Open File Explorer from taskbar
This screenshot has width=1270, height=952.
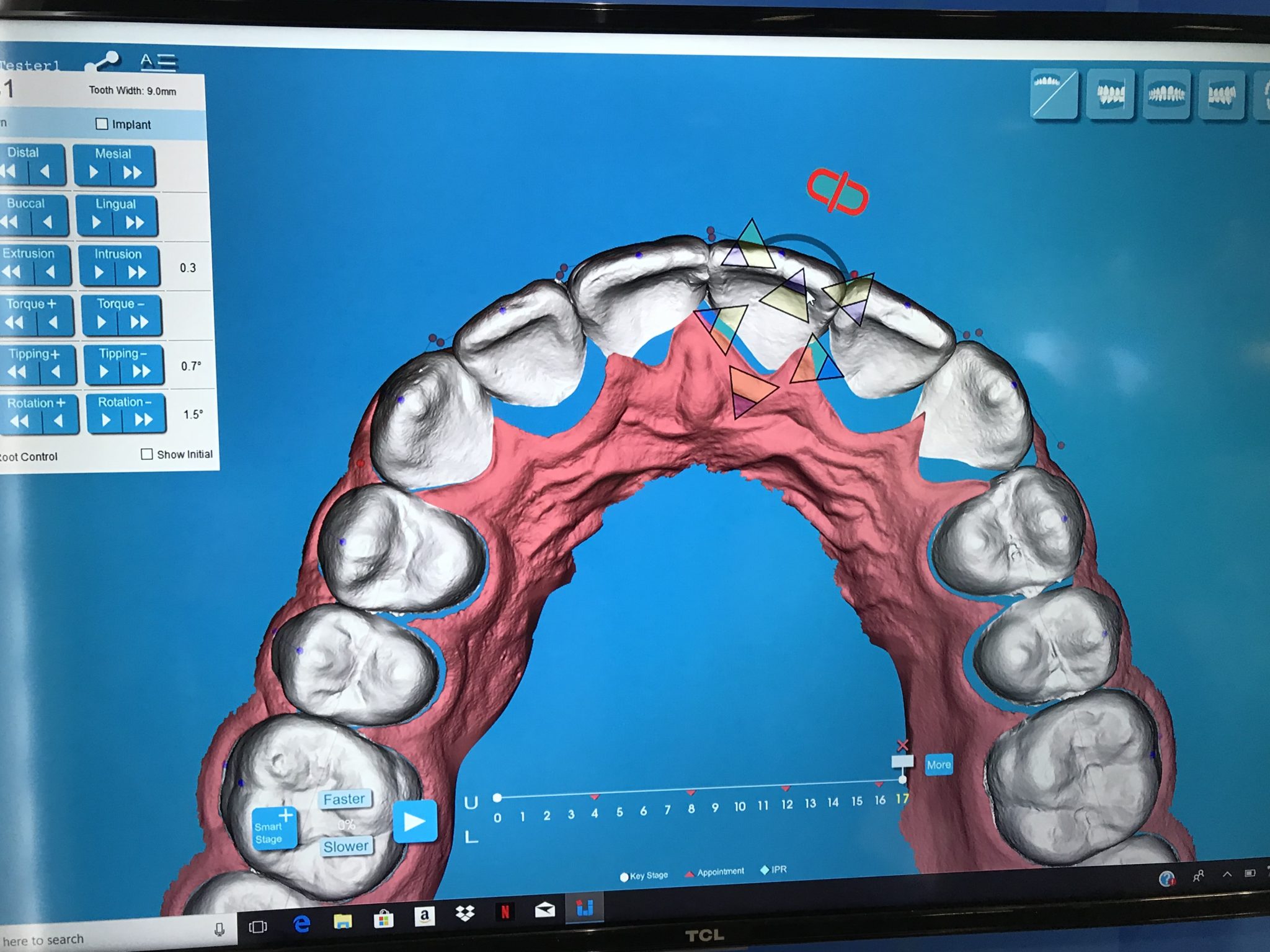pos(342,922)
